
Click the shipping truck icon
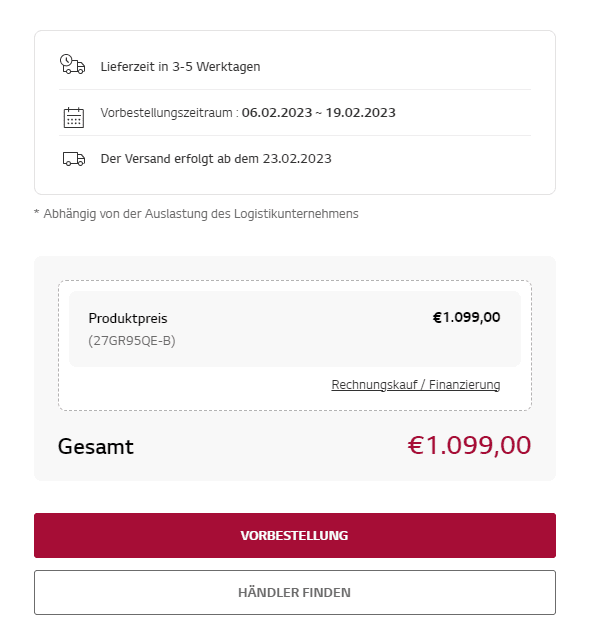tap(74, 159)
